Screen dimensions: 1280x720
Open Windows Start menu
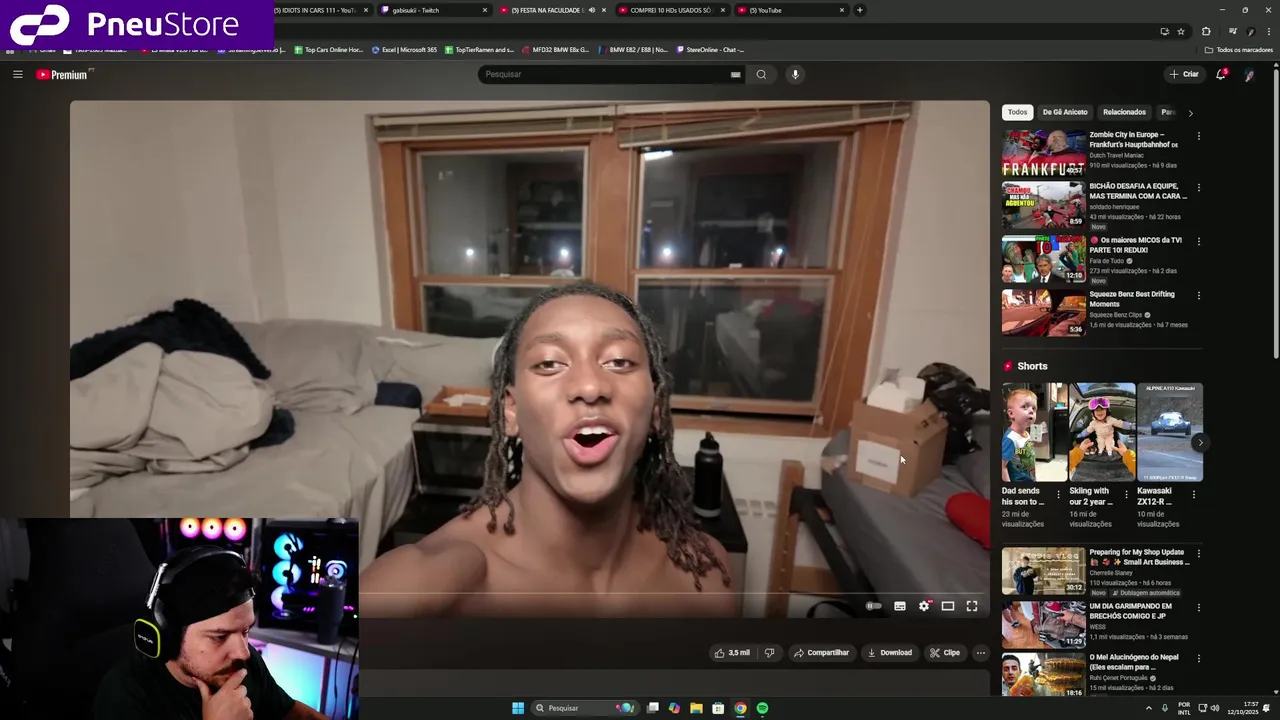[x=518, y=708]
